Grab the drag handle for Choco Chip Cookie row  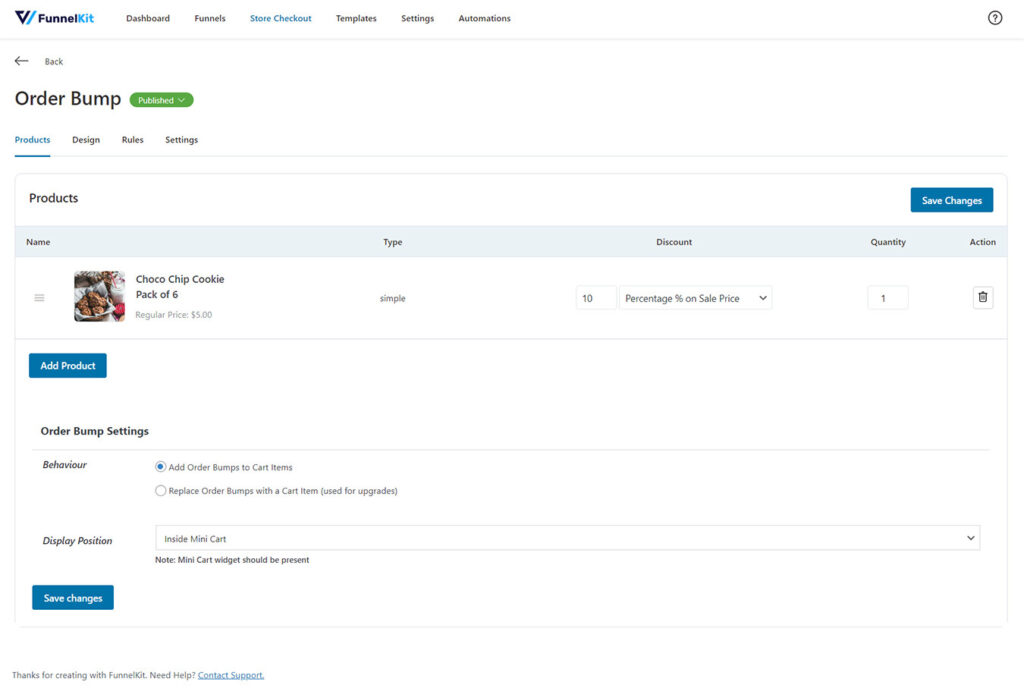point(39,298)
